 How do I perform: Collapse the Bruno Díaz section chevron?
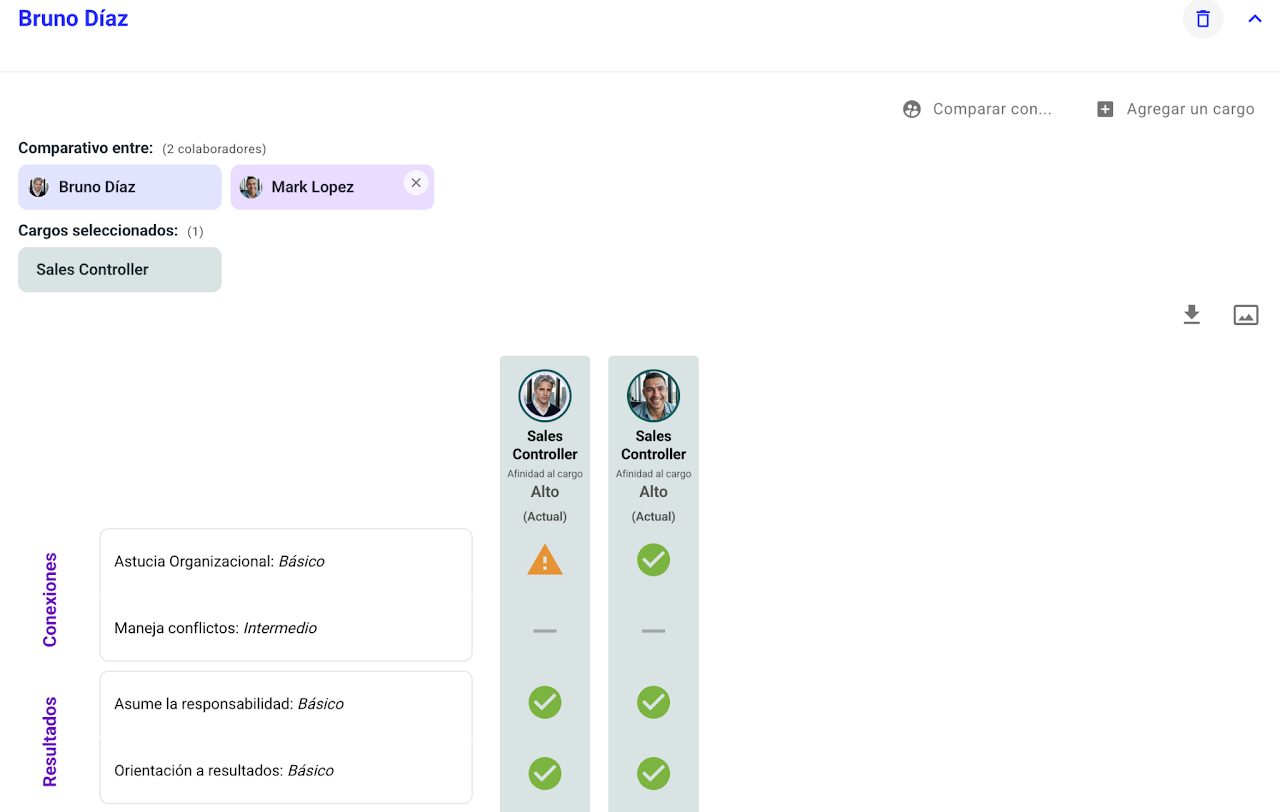point(1255,19)
